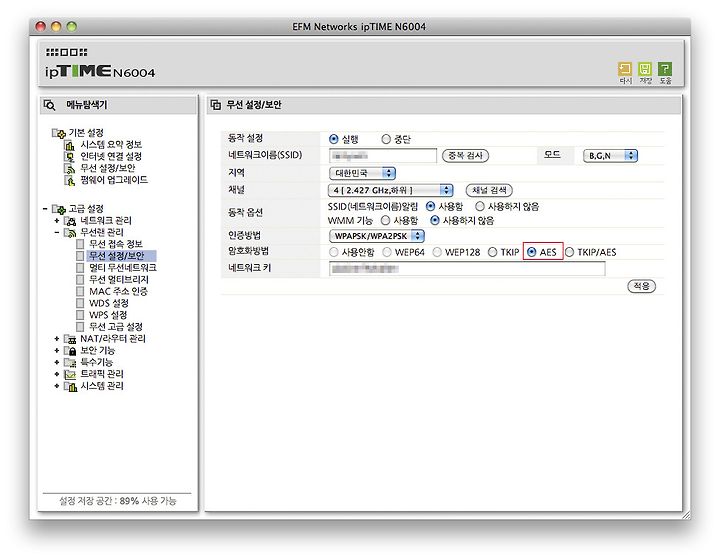The image size is (720, 560).
Task: Click the 시스템 관리 folder icon
Action: [70, 386]
